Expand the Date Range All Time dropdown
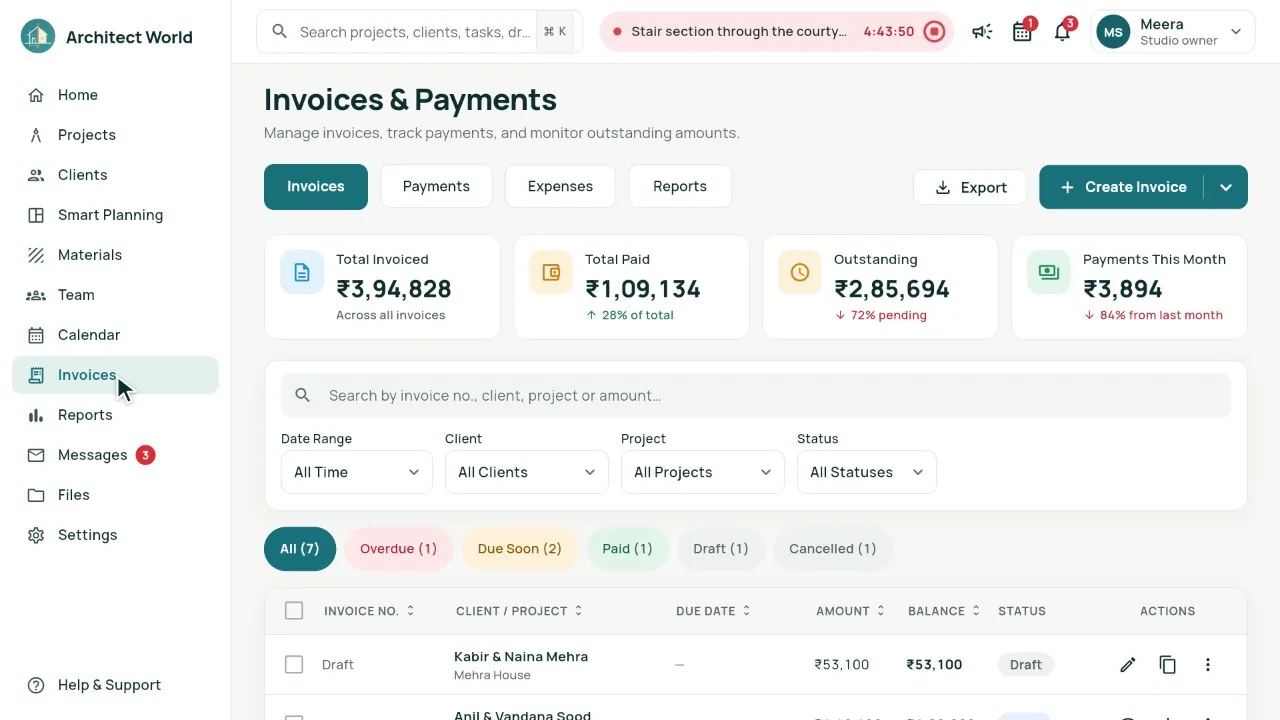The height and width of the screenshot is (720, 1280). pyautogui.click(x=357, y=472)
